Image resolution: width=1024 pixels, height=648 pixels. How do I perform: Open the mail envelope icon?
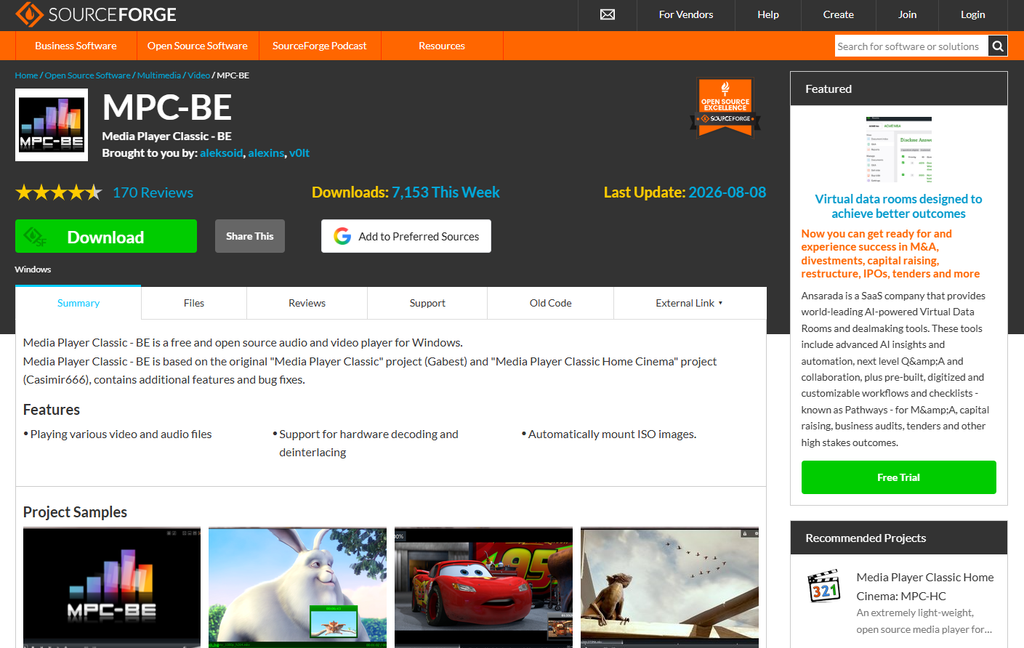click(607, 14)
